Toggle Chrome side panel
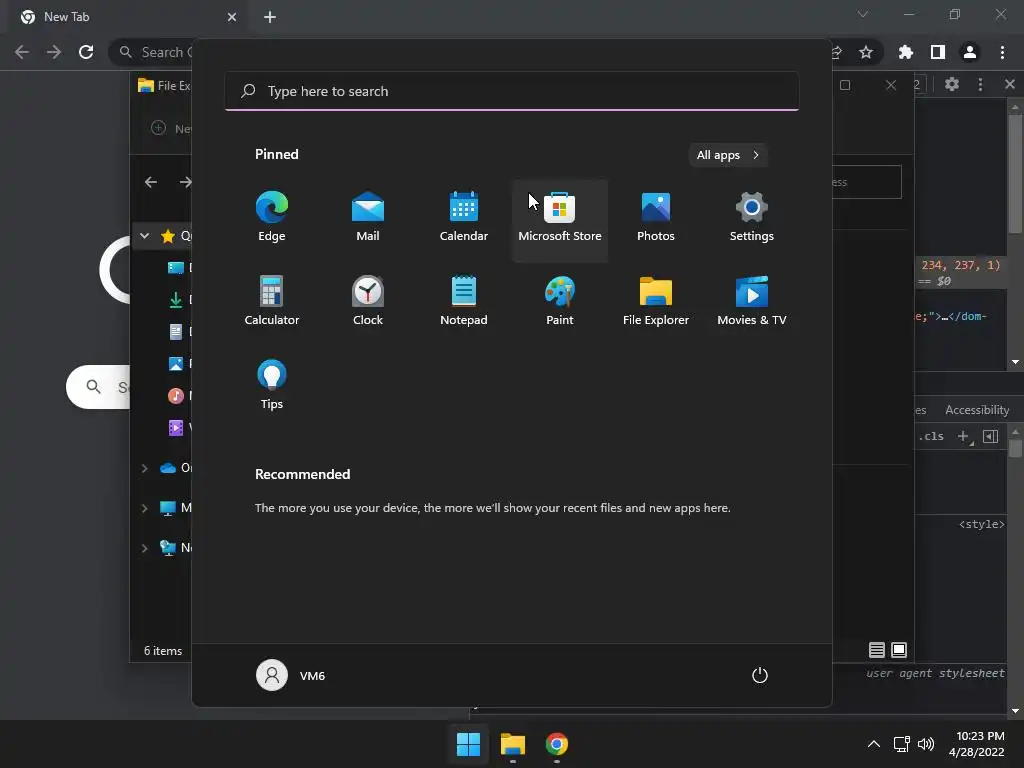 [x=938, y=52]
